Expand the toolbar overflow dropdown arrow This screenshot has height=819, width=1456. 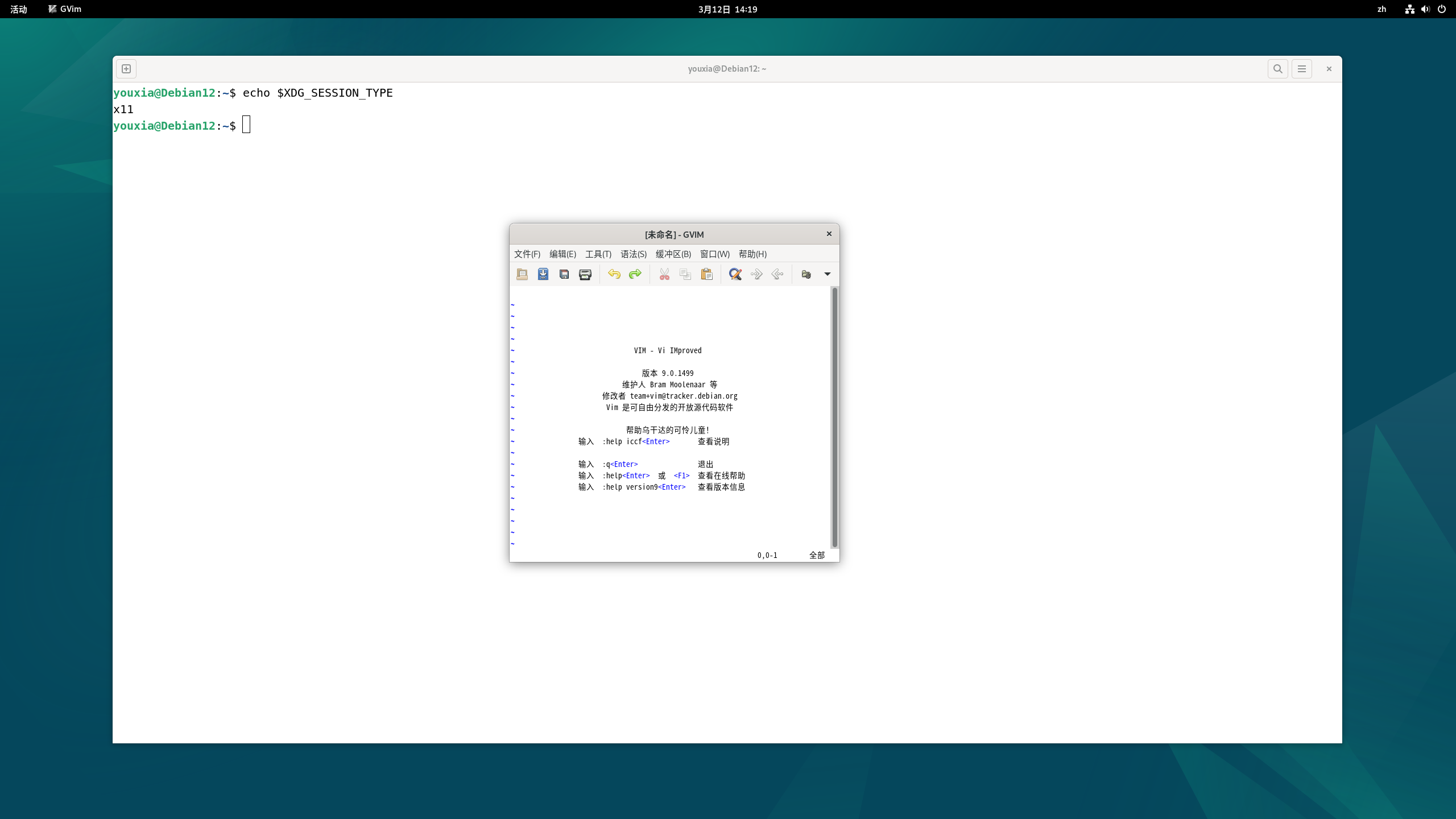coord(827,274)
